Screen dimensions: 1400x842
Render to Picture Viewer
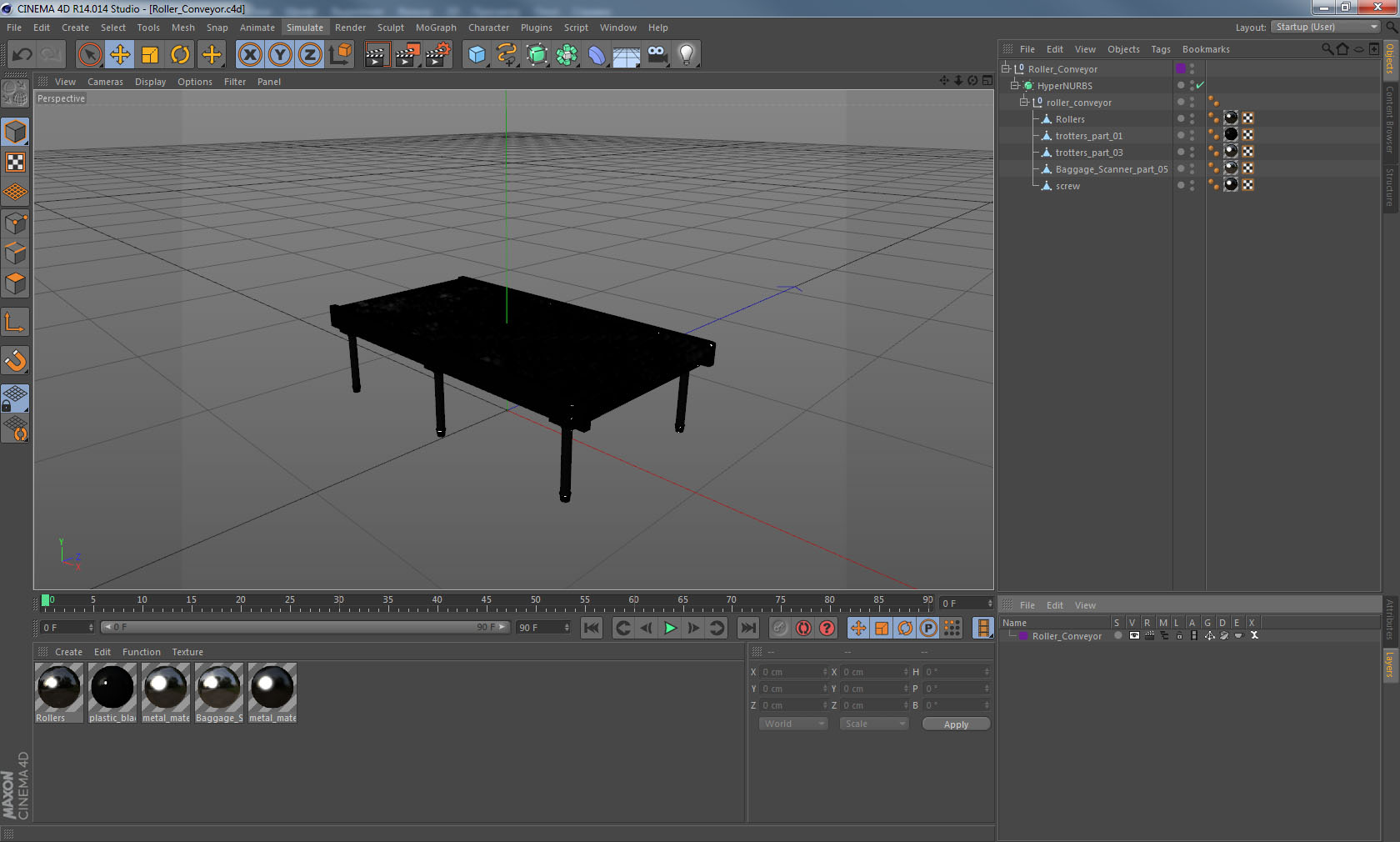[x=407, y=55]
